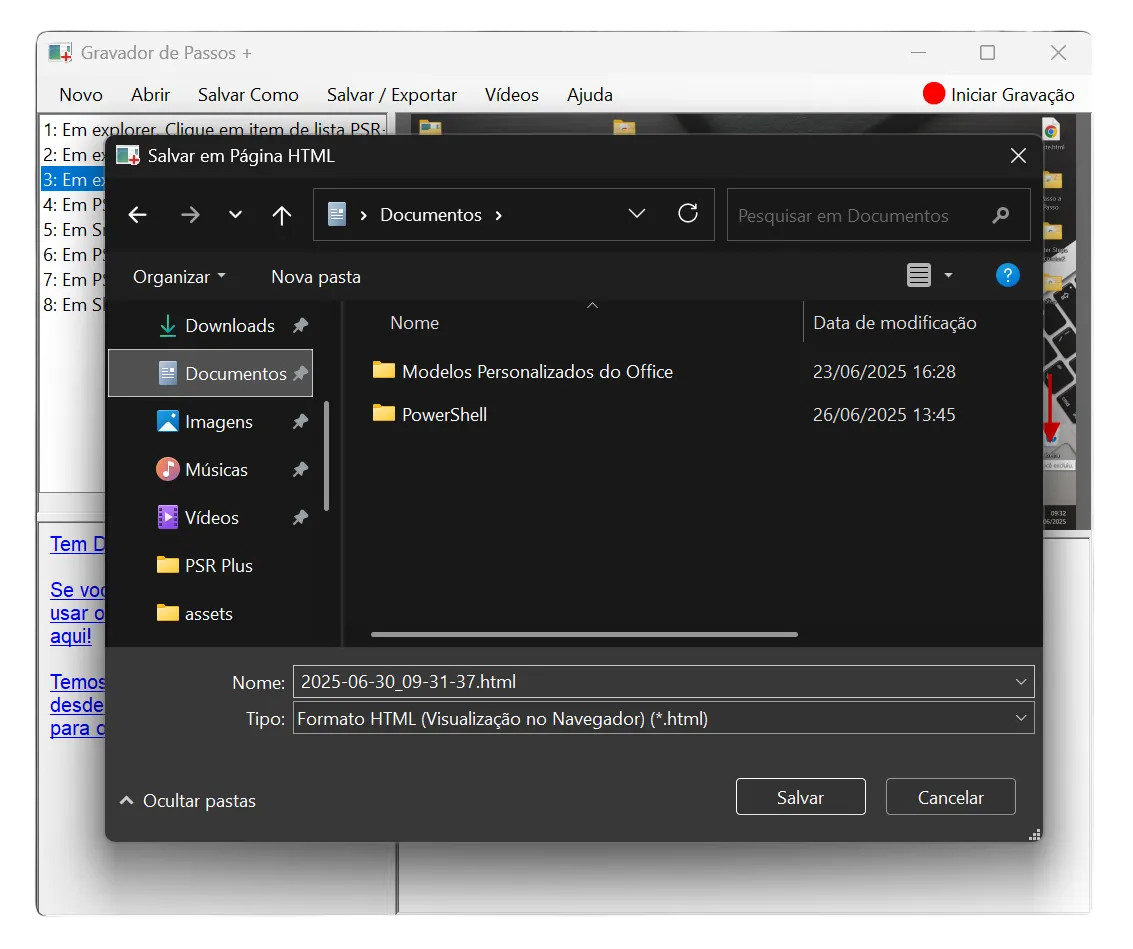Open the Ajuda menu
This screenshot has width=1133, height=949.
tap(589, 95)
